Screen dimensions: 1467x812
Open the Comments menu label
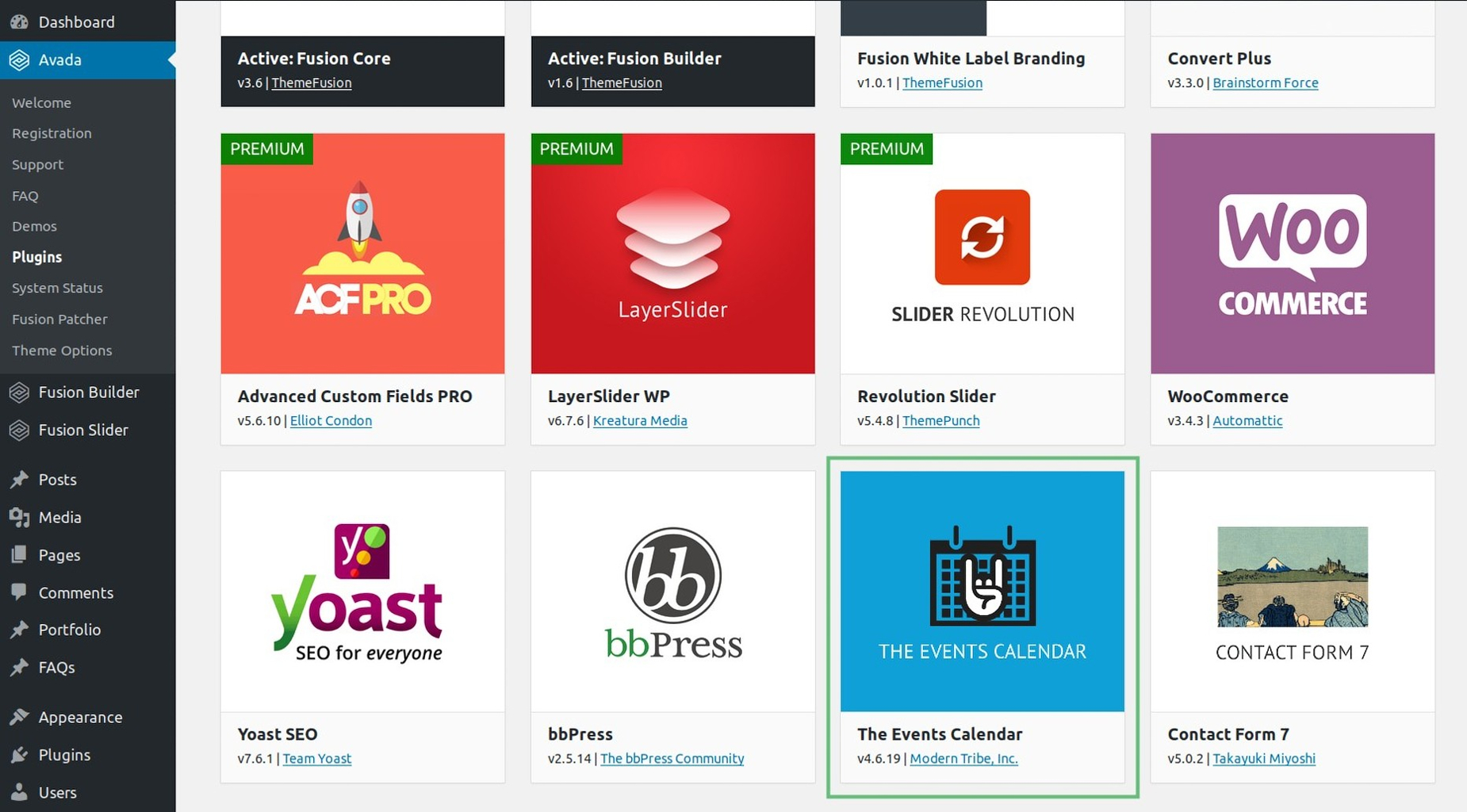pyautogui.click(x=76, y=592)
